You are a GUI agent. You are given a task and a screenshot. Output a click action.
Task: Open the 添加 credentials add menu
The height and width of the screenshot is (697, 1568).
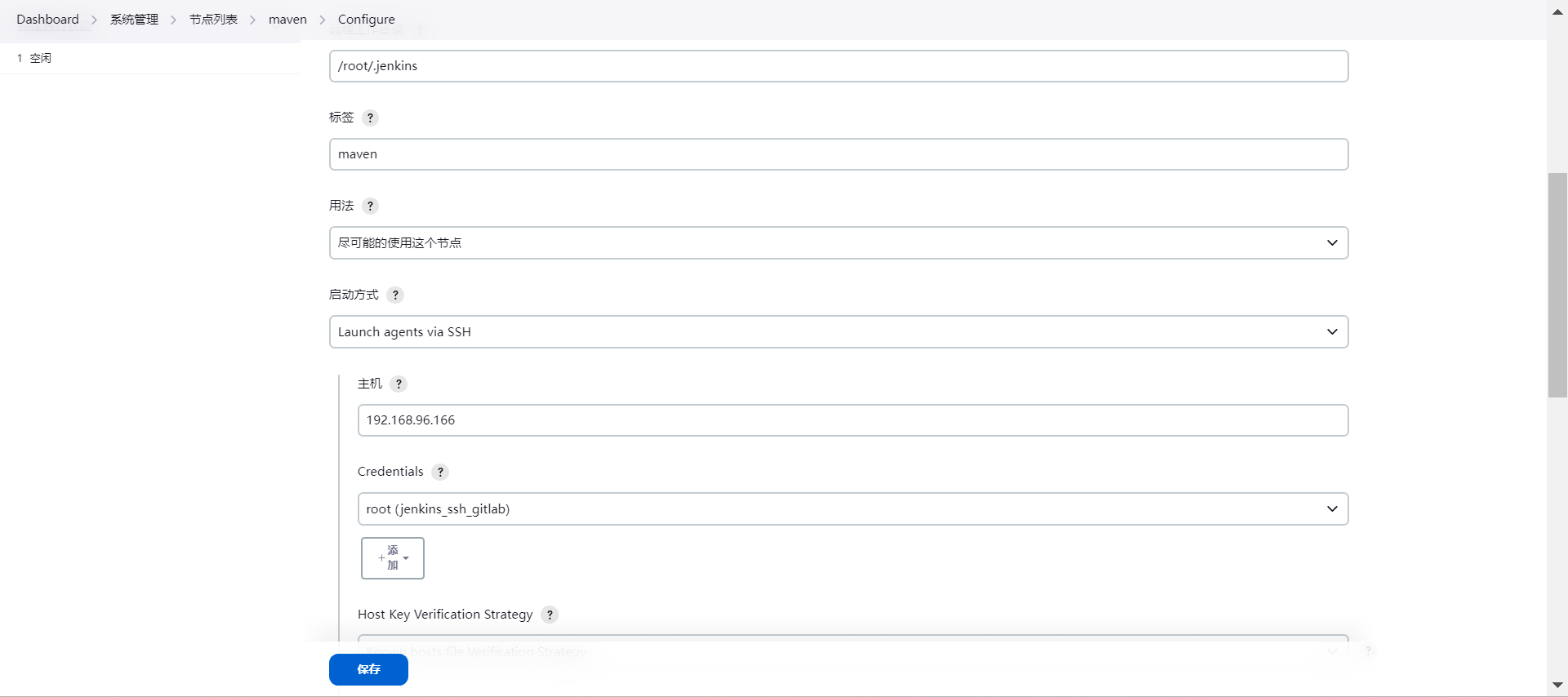(x=393, y=558)
